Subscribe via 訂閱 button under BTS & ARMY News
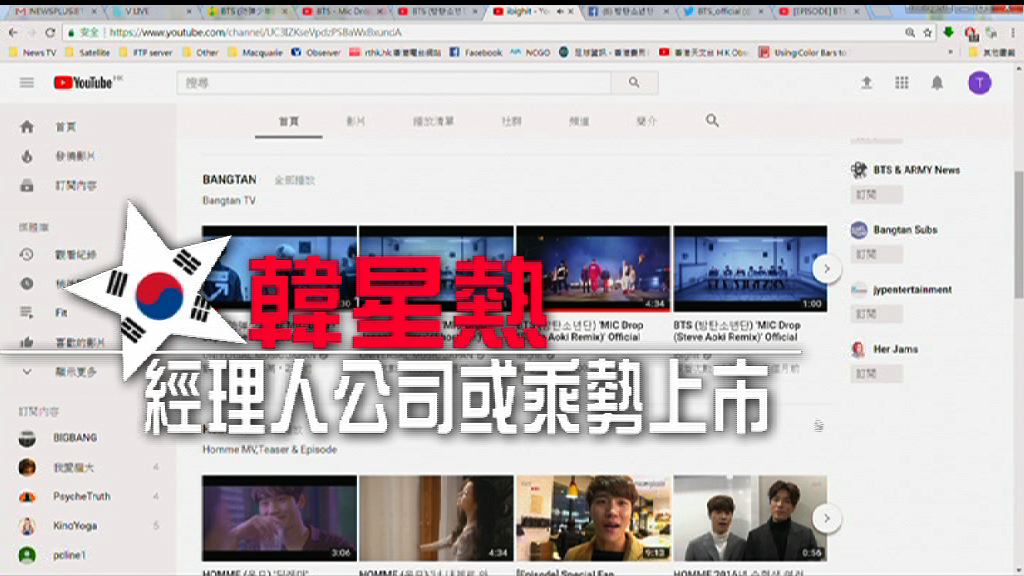The height and width of the screenshot is (576, 1024). (875, 193)
